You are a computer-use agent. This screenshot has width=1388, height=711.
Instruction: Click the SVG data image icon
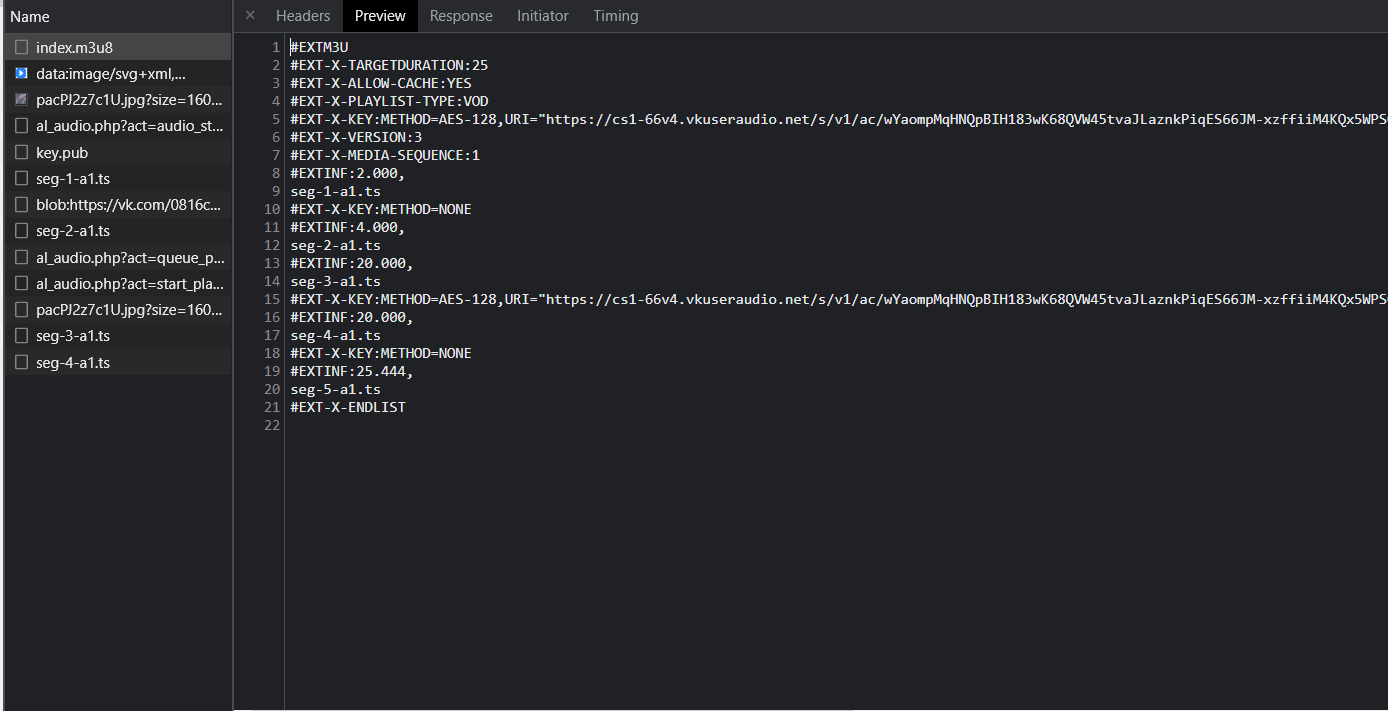click(22, 73)
